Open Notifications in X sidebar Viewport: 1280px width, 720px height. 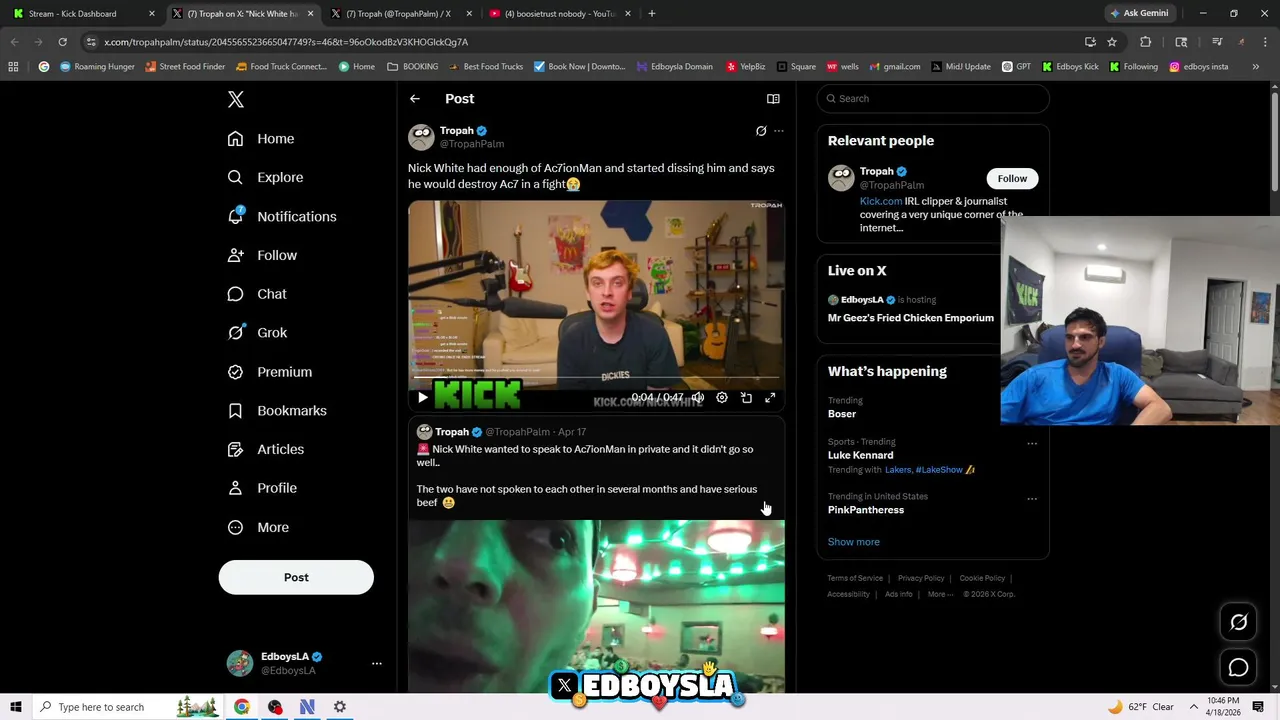[282, 216]
